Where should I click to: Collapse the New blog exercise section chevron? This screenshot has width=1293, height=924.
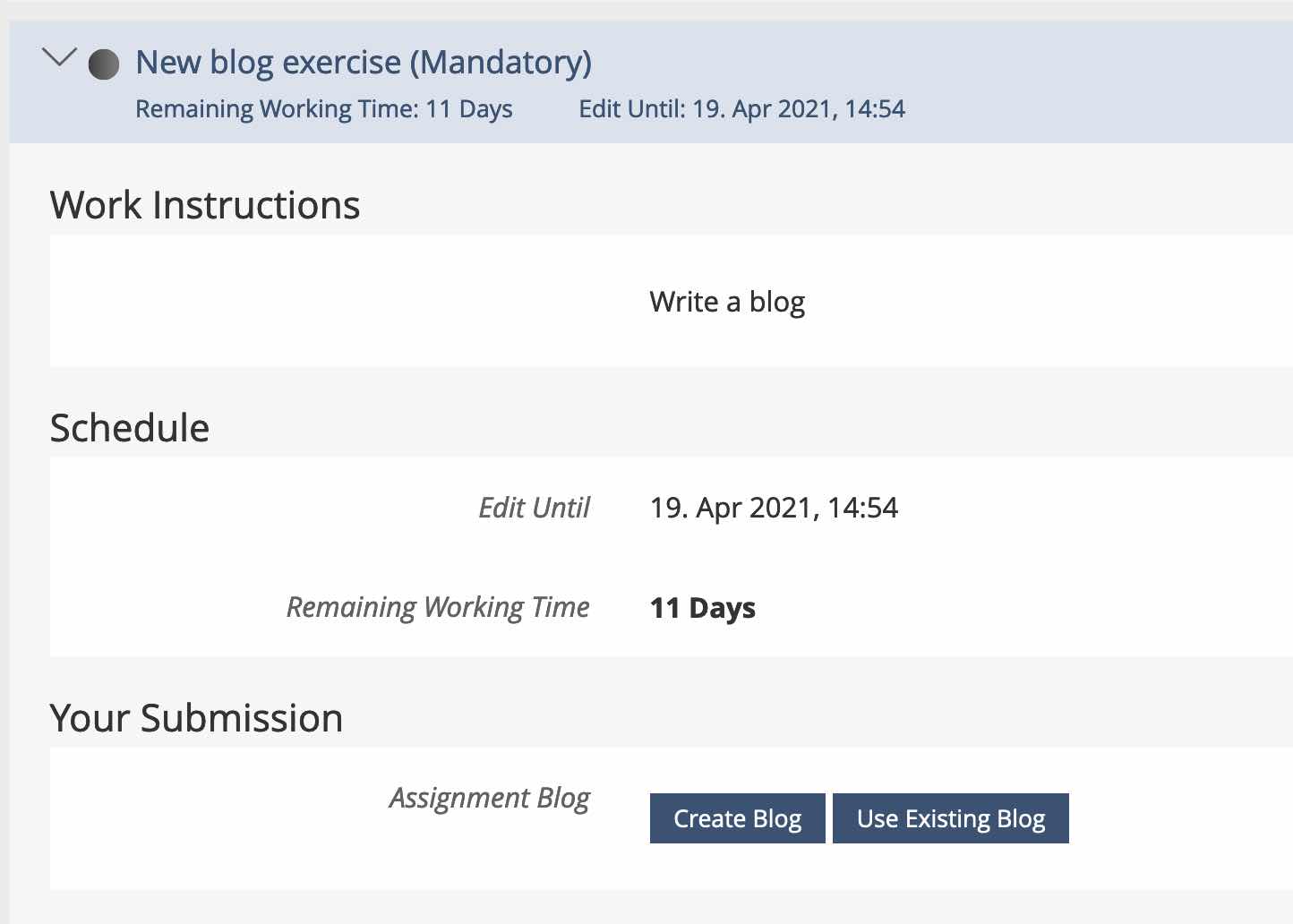(59, 59)
